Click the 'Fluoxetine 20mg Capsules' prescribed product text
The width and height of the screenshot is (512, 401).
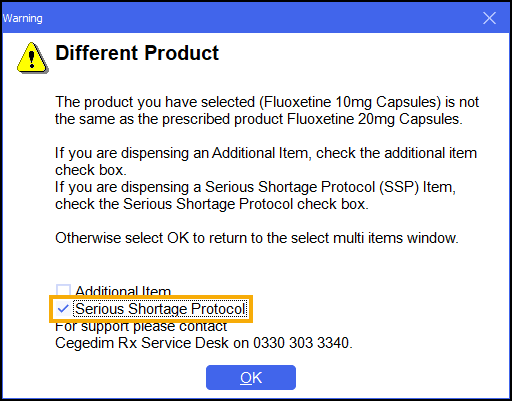coord(373,119)
